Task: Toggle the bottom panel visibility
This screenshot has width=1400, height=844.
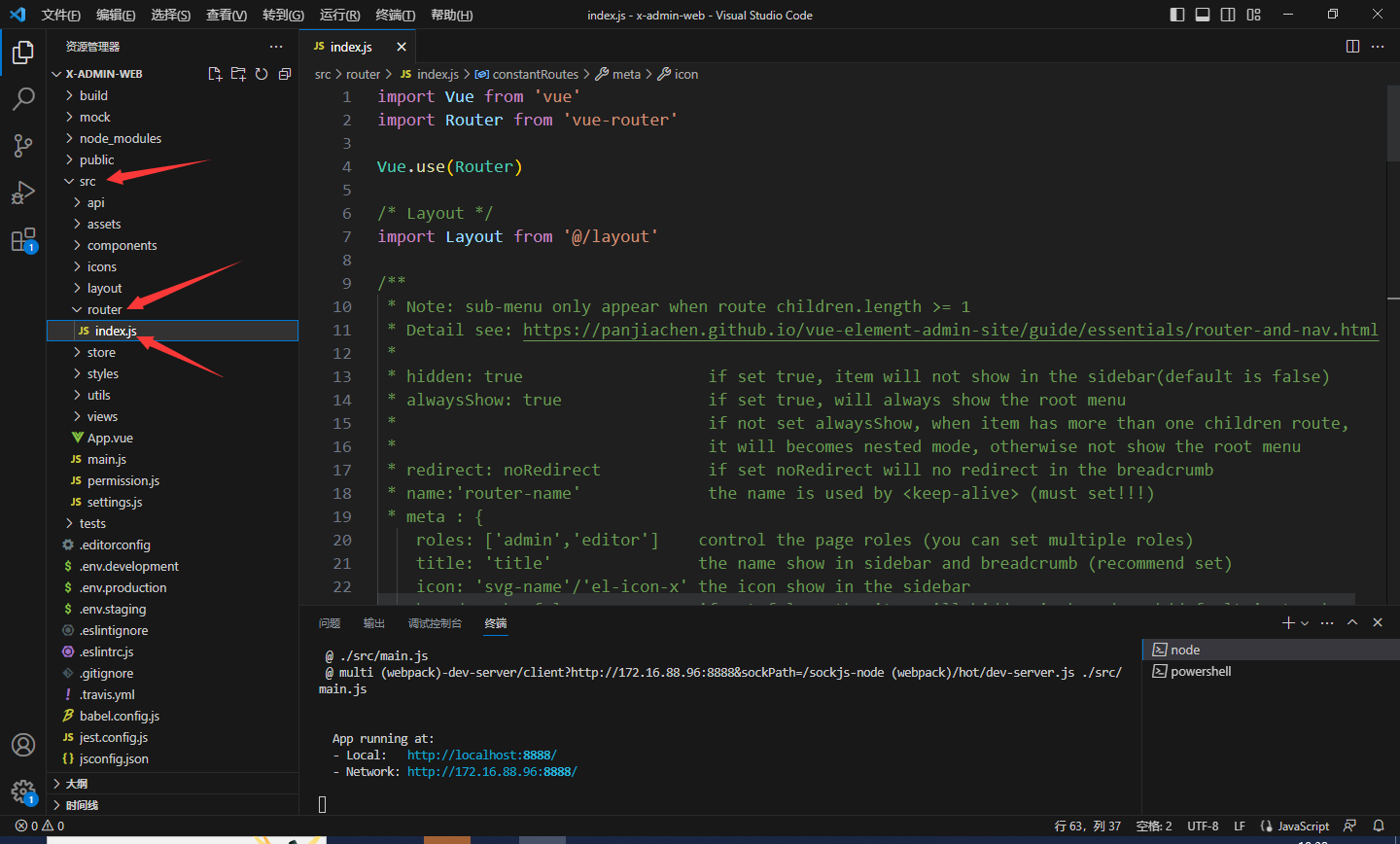Action: click(1203, 15)
